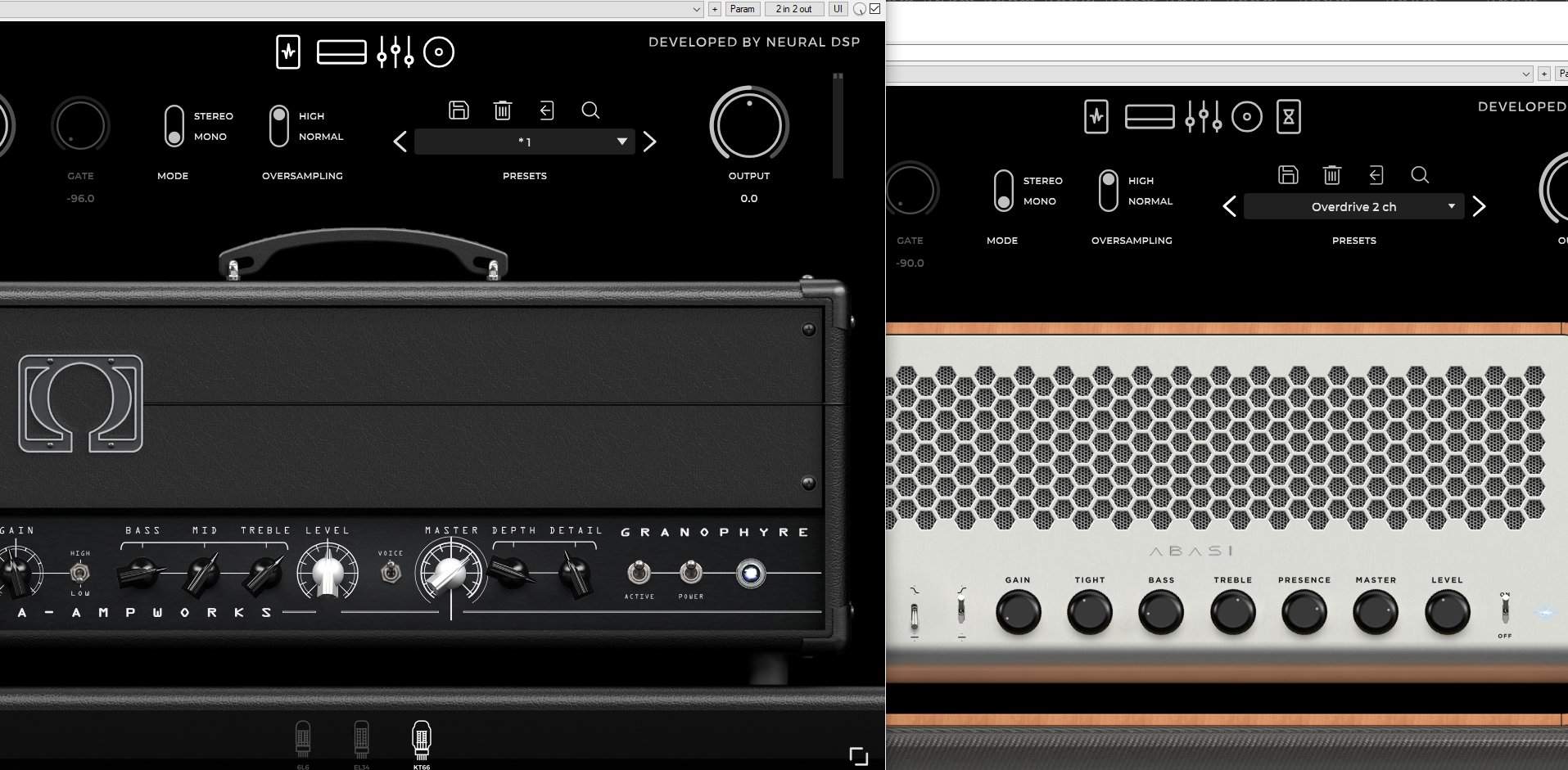Open the circular effects icon in Abasi window
Viewport: 1568px width, 770px height.
(1247, 117)
